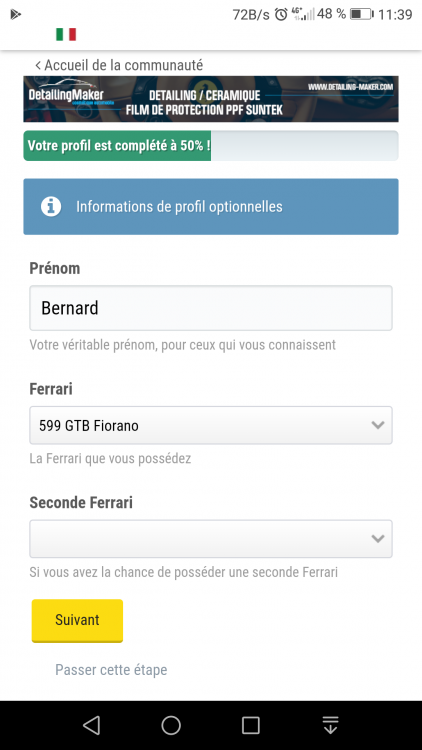Click the Prénom field containing Bernard
This screenshot has height=750, width=422.
click(211, 308)
